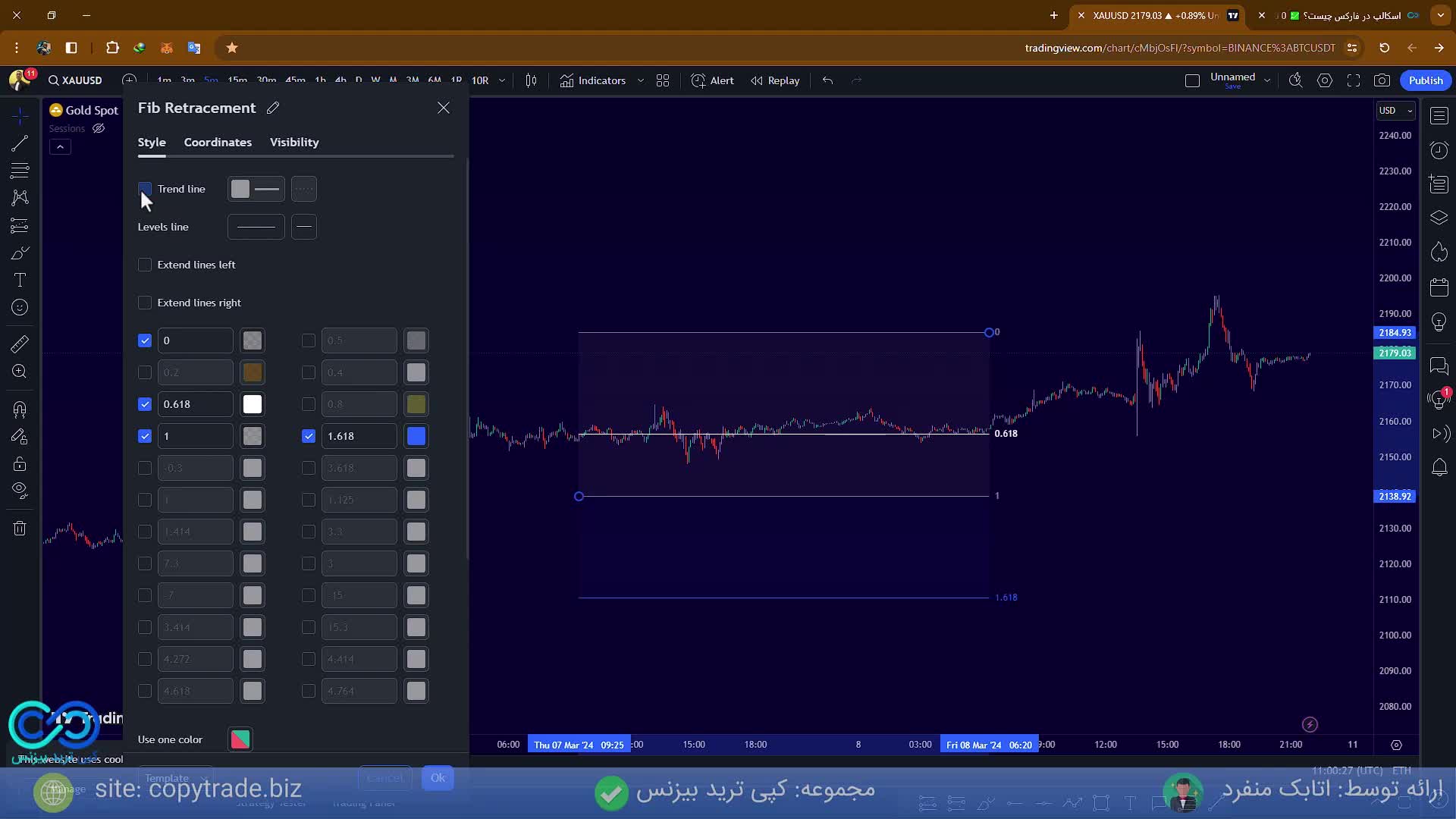Click the trash Remove objects icon
1456x819 pixels.
(x=20, y=529)
